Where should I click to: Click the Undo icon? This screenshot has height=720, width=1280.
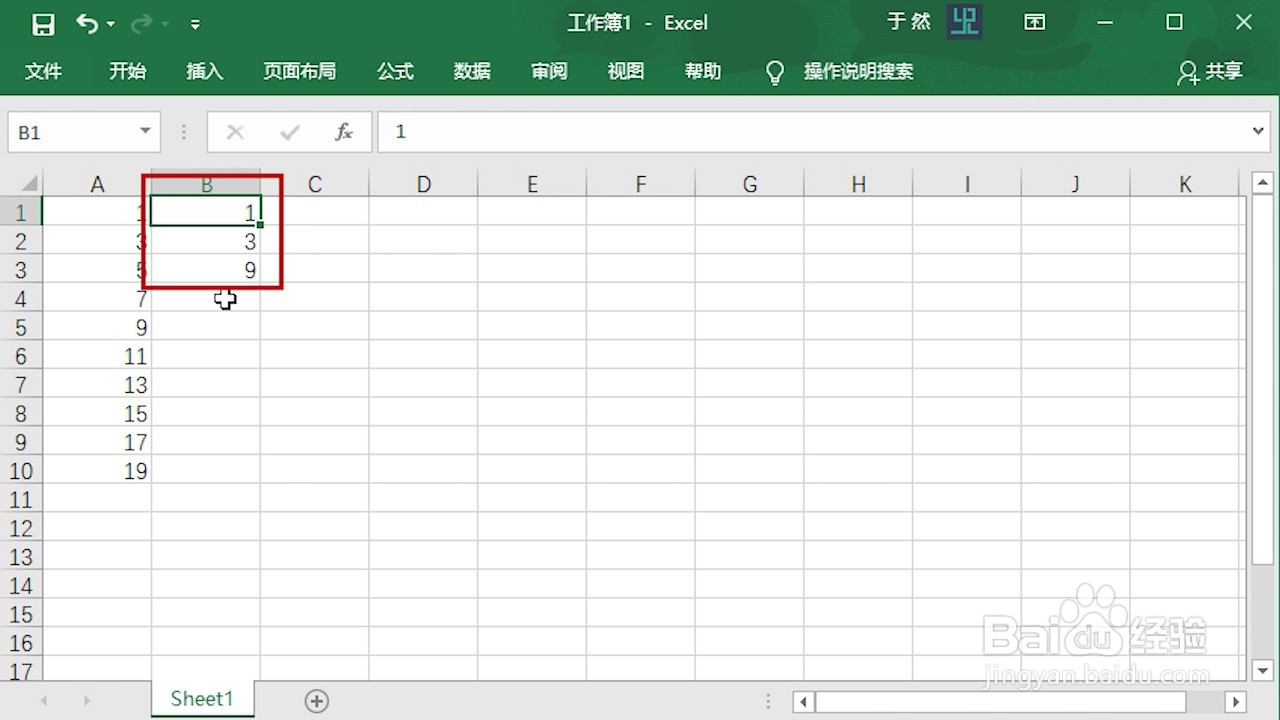coord(88,23)
